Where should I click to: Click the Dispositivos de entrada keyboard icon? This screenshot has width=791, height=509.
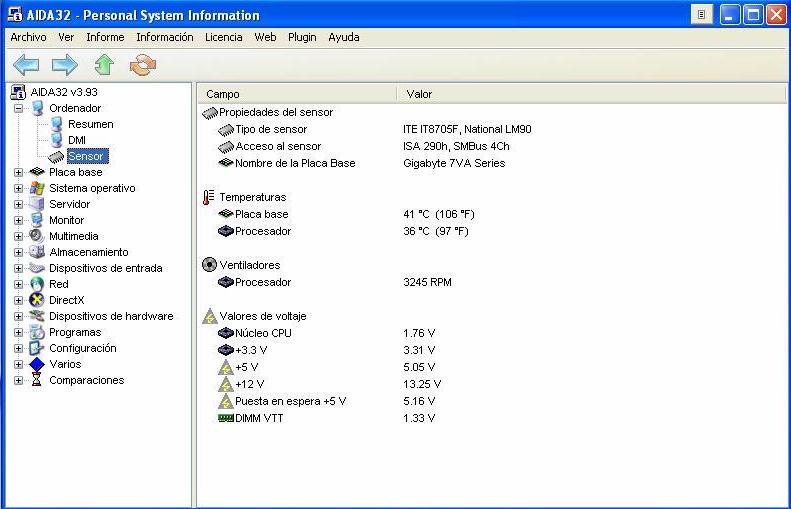(37, 268)
